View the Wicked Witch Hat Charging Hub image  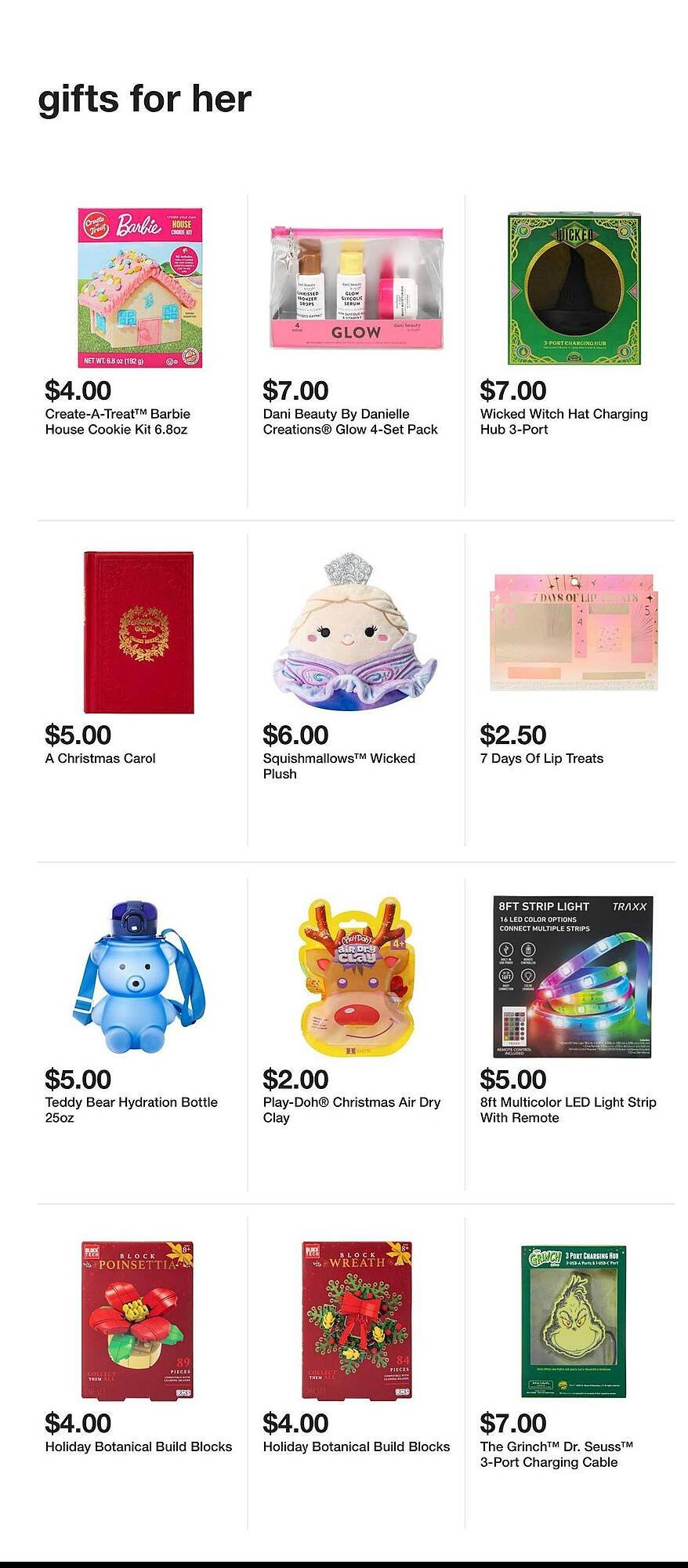(x=574, y=288)
